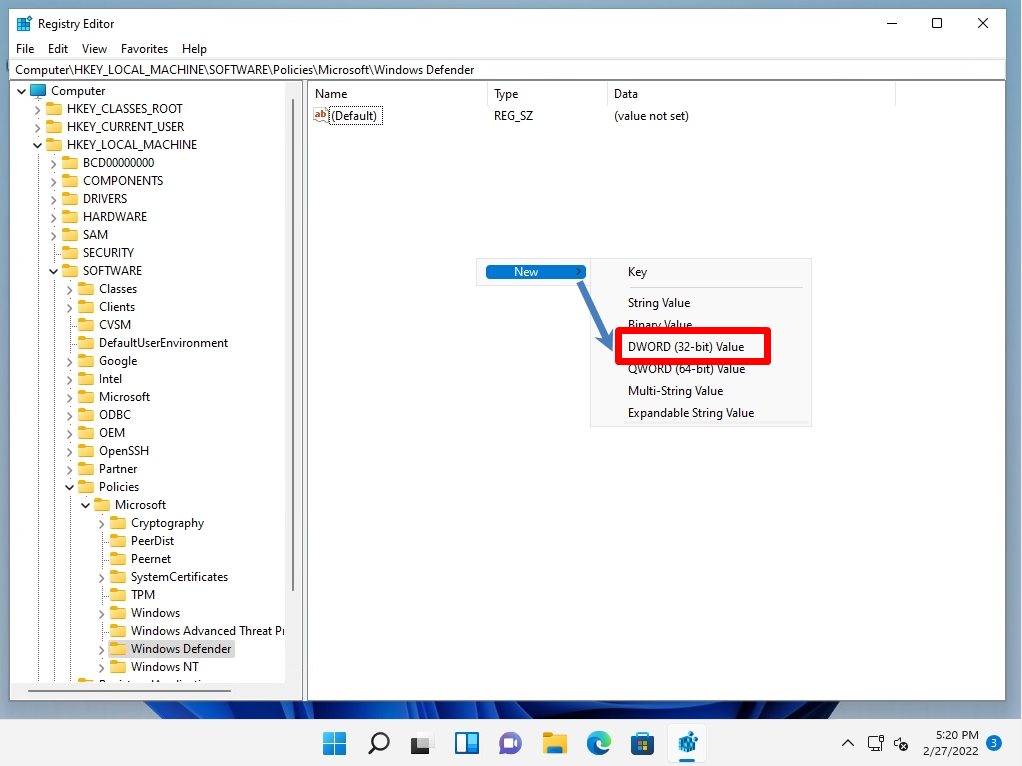This screenshot has width=1022, height=766.
Task: Click the TPM folder icon
Action: pos(118,595)
